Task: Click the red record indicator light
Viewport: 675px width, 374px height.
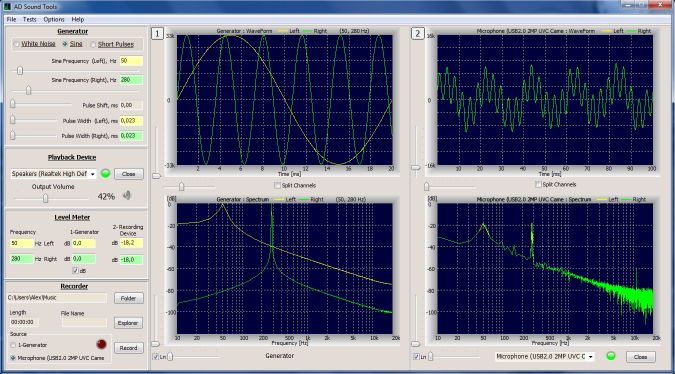Action: [x=101, y=344]
